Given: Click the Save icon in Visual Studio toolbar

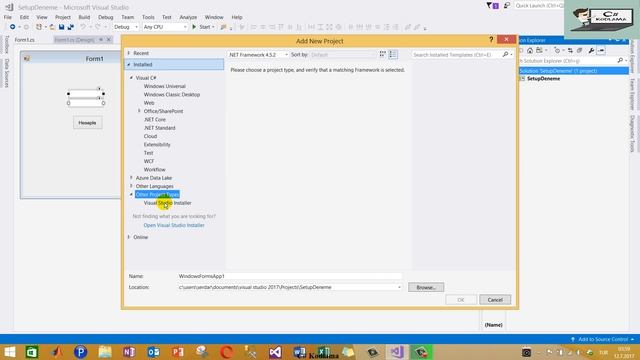Looking at the screenshot, I should [x=61, y=27].
